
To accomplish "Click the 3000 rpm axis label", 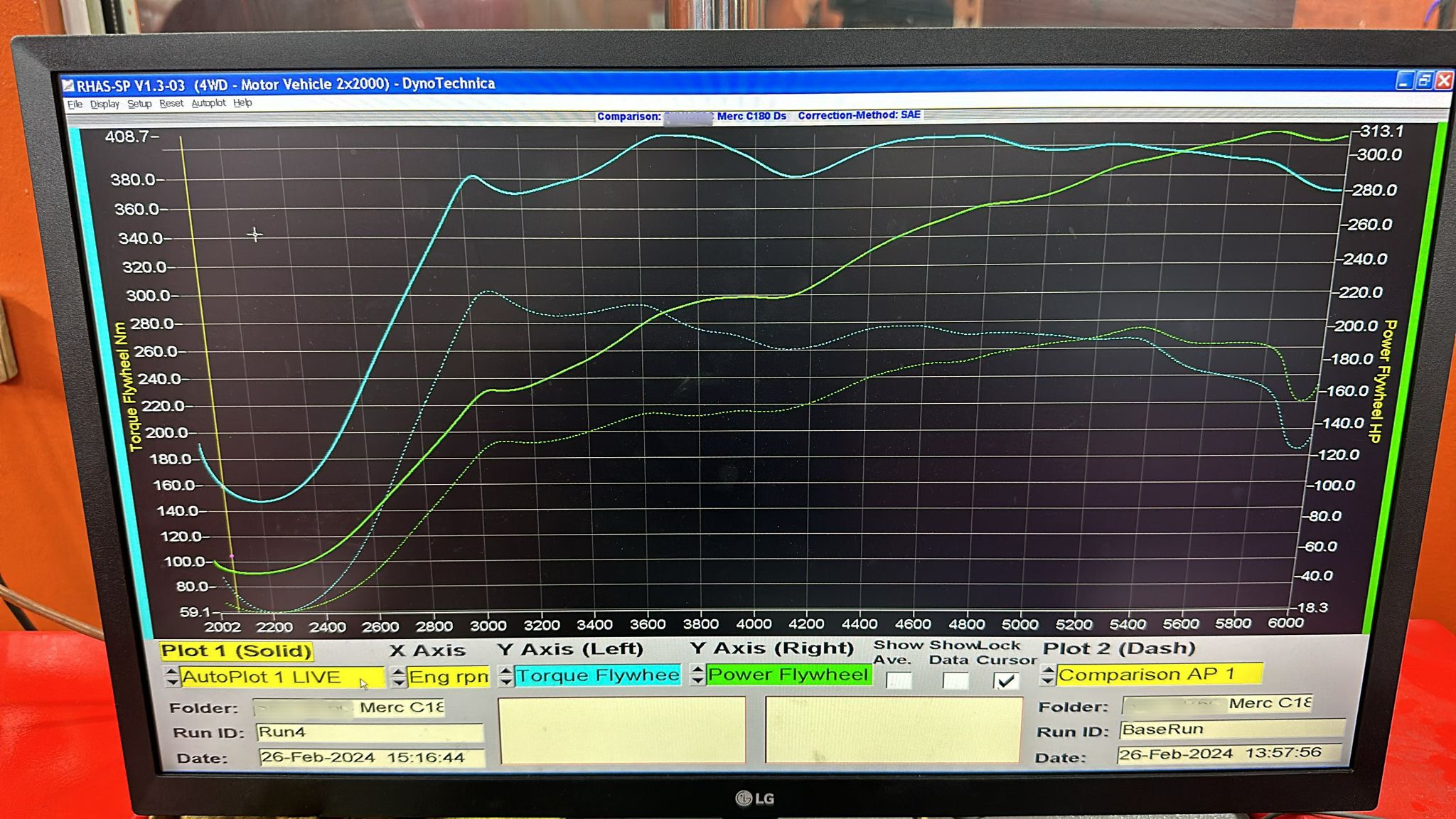I will point(488,626).
